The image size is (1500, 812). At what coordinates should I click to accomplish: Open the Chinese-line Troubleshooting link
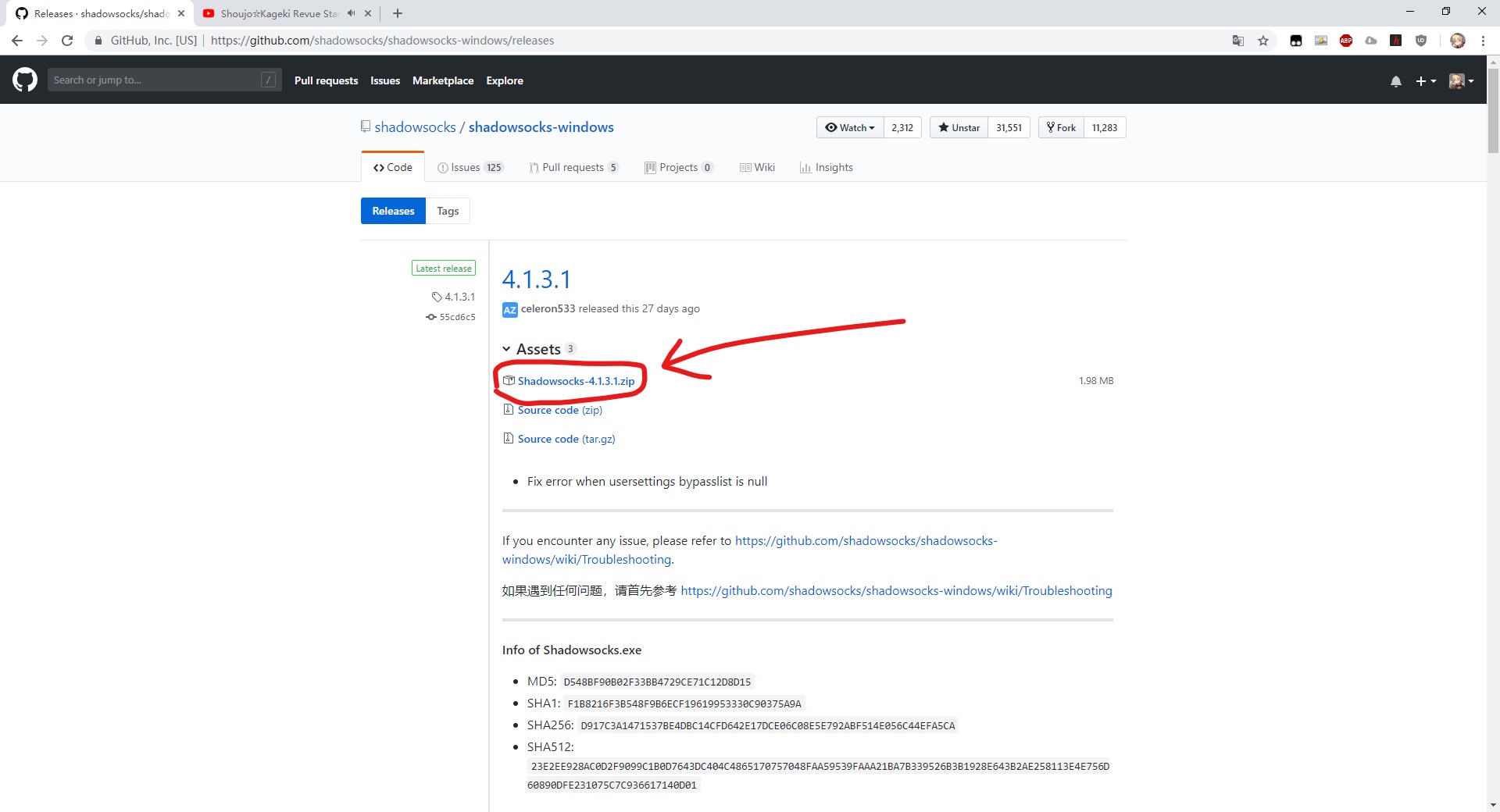[x=896, y=590]
